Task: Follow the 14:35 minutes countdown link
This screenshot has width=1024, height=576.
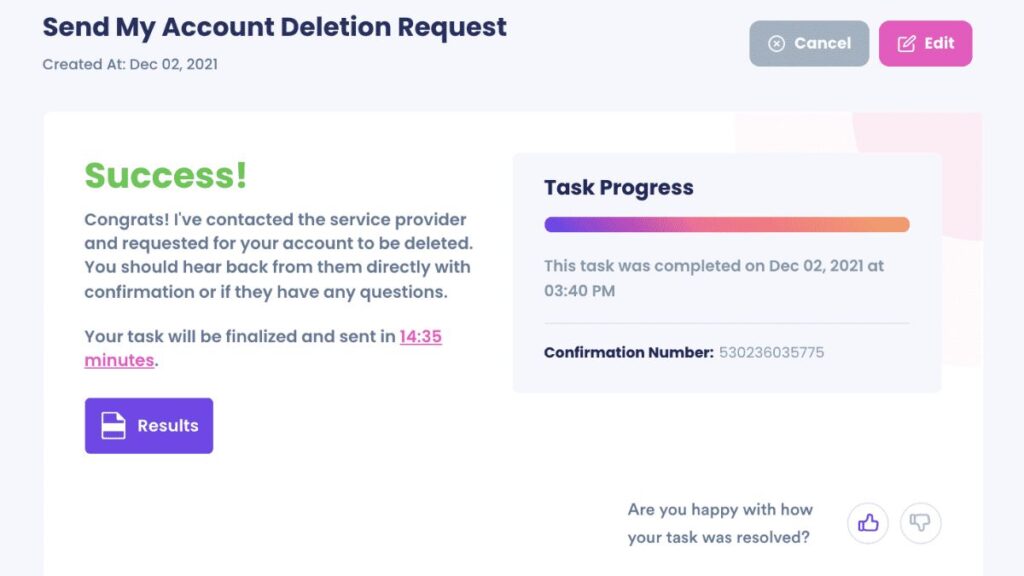Action: [x=420, y=337]
